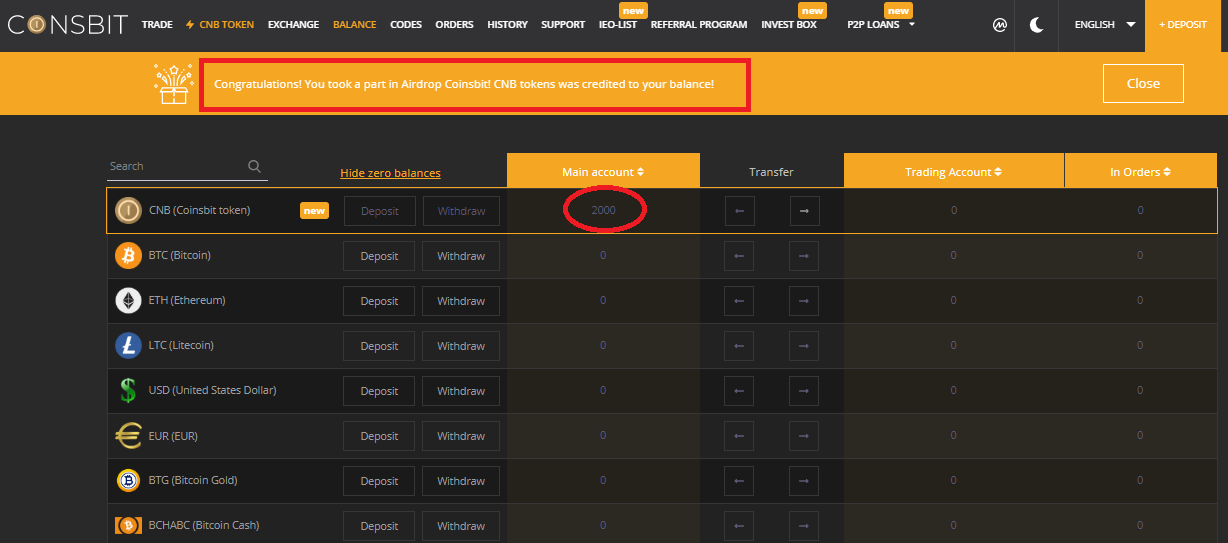Open the CoinMarketCap icon in header
Screen dimensions: 1228x543
999,24
